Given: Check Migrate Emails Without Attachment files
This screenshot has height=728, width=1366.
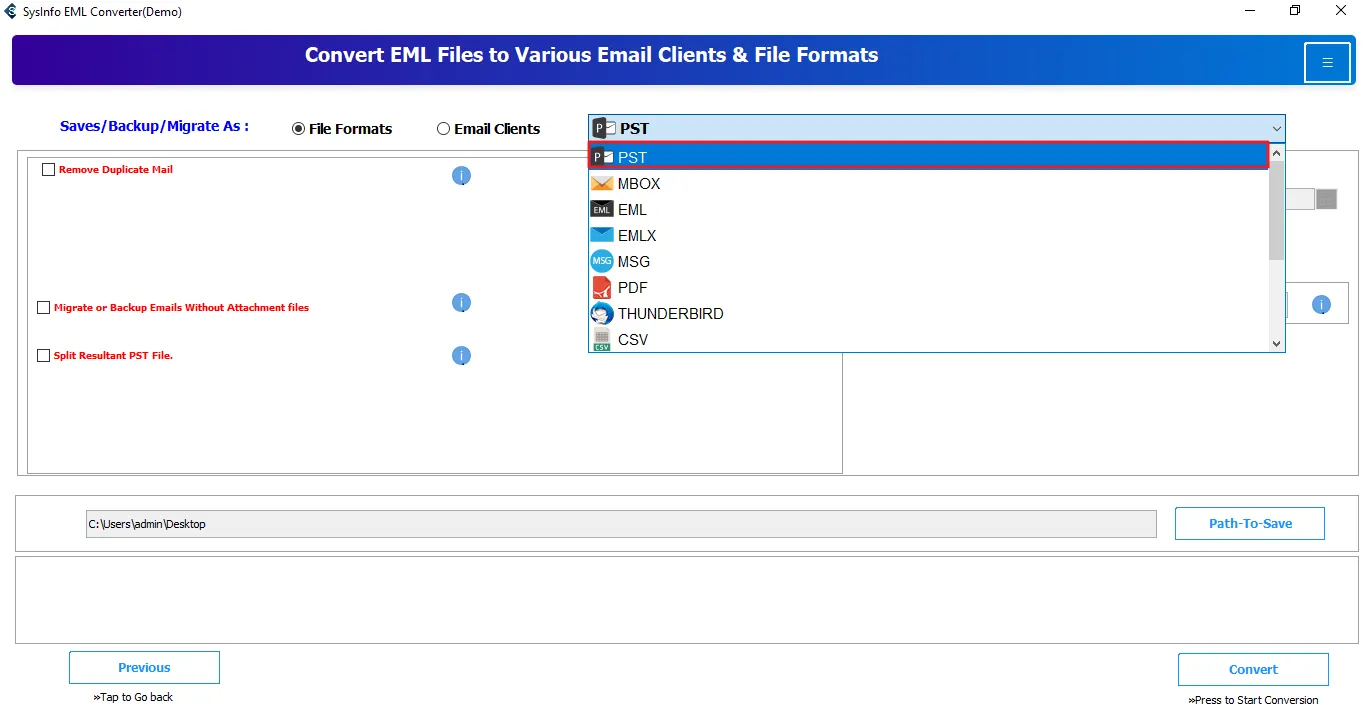Looking at the screenshot, I should (43, 308).
